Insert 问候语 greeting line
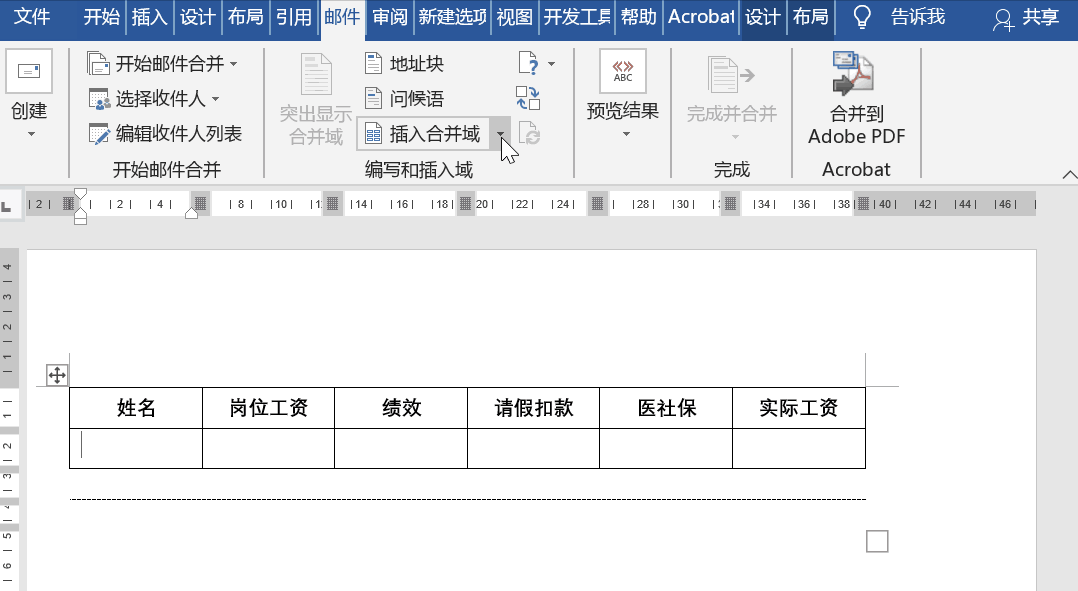This screenshot has width=1078, height=591. click(404, 98)
